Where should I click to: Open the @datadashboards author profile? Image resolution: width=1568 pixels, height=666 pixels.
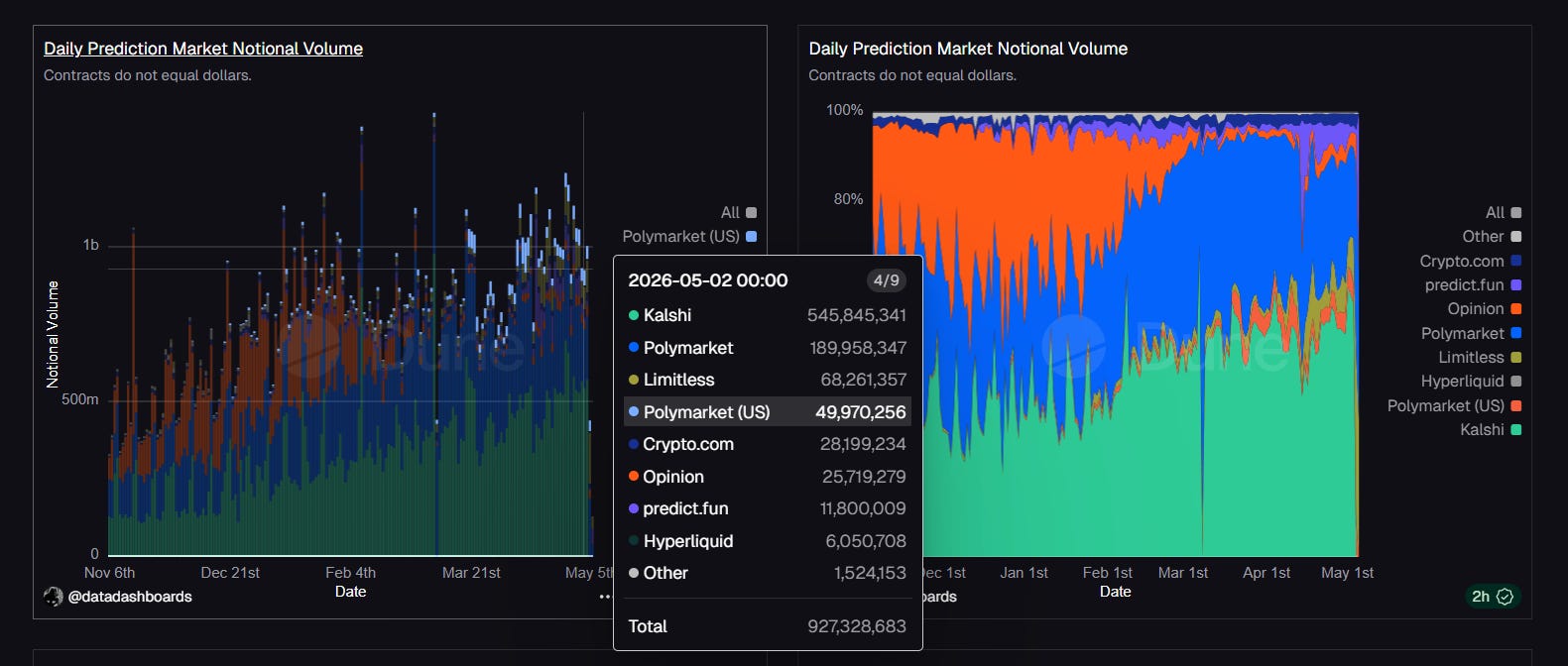(130, 597)
